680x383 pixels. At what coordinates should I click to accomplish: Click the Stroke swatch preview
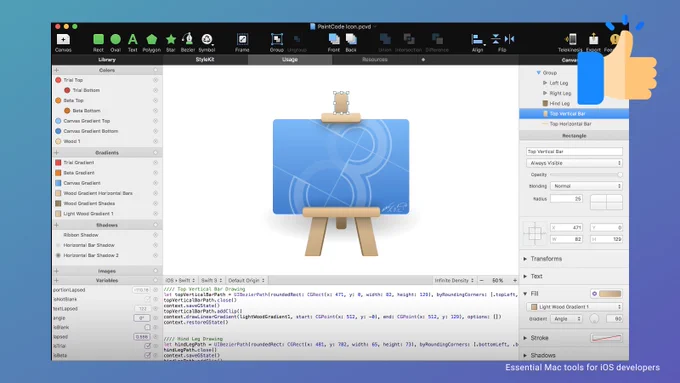(x=606, y=338)
